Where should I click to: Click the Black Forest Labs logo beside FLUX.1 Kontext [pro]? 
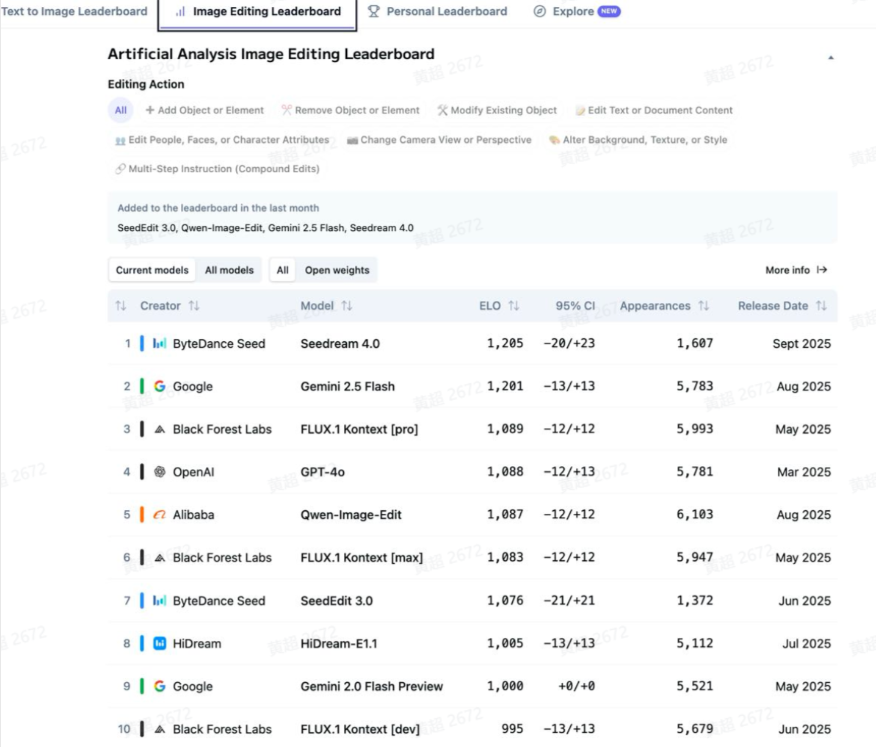click(159, 430)
